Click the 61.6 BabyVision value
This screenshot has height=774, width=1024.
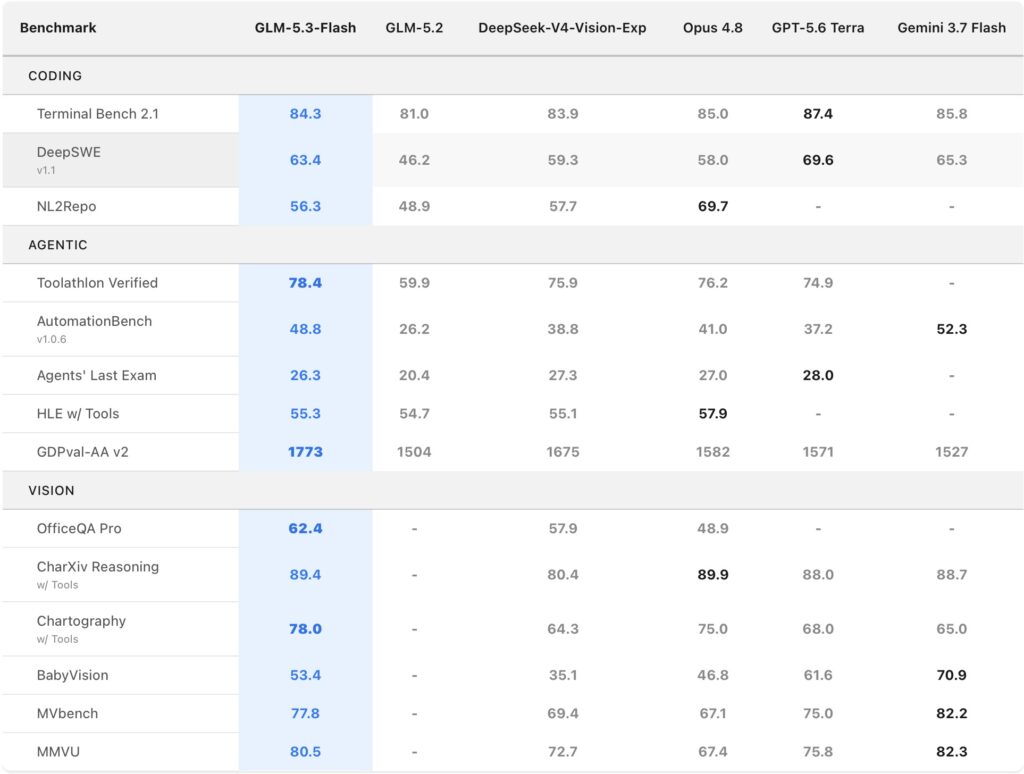click(818, 675)
